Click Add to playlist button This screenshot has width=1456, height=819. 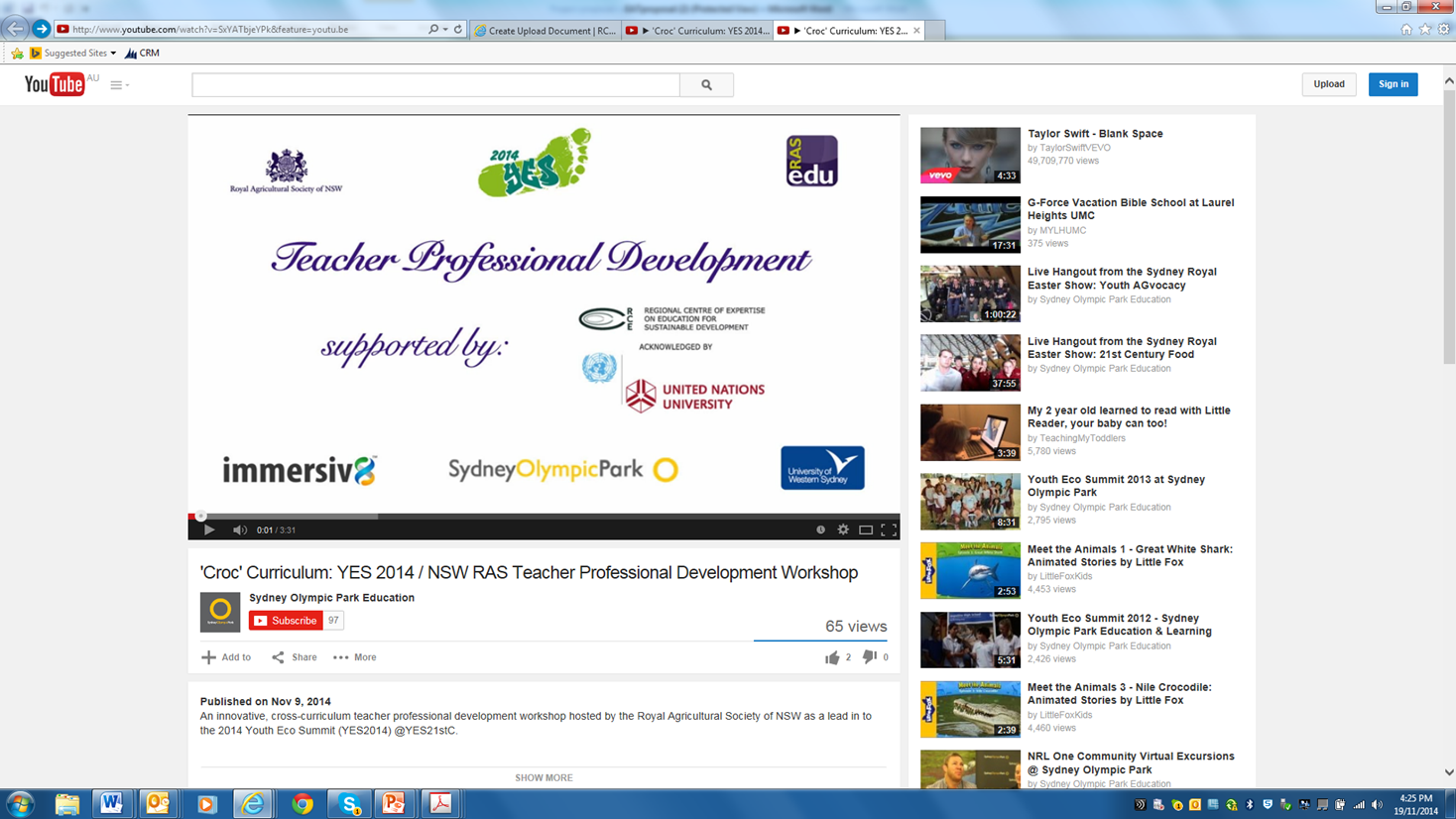pos(226,657)
